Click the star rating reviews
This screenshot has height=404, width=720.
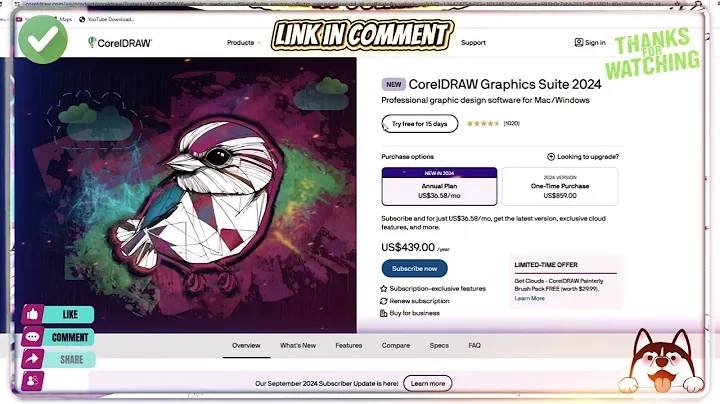click(493, 123)
